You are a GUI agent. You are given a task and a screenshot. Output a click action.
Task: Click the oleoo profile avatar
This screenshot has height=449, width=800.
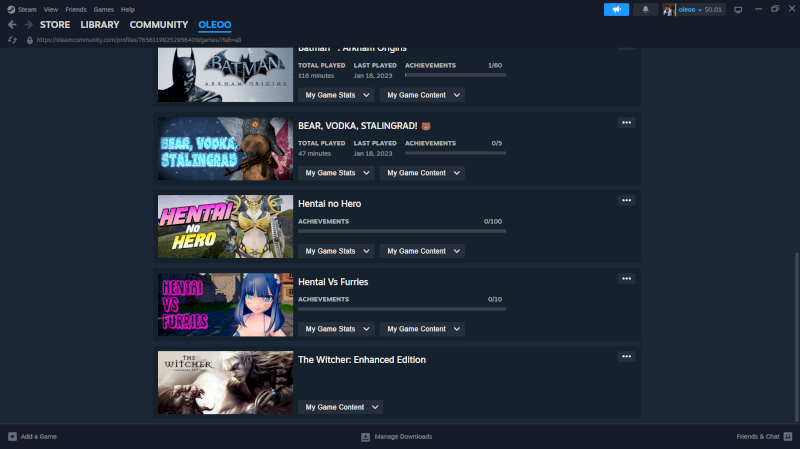pyautogui.click(x=668, y=9)
